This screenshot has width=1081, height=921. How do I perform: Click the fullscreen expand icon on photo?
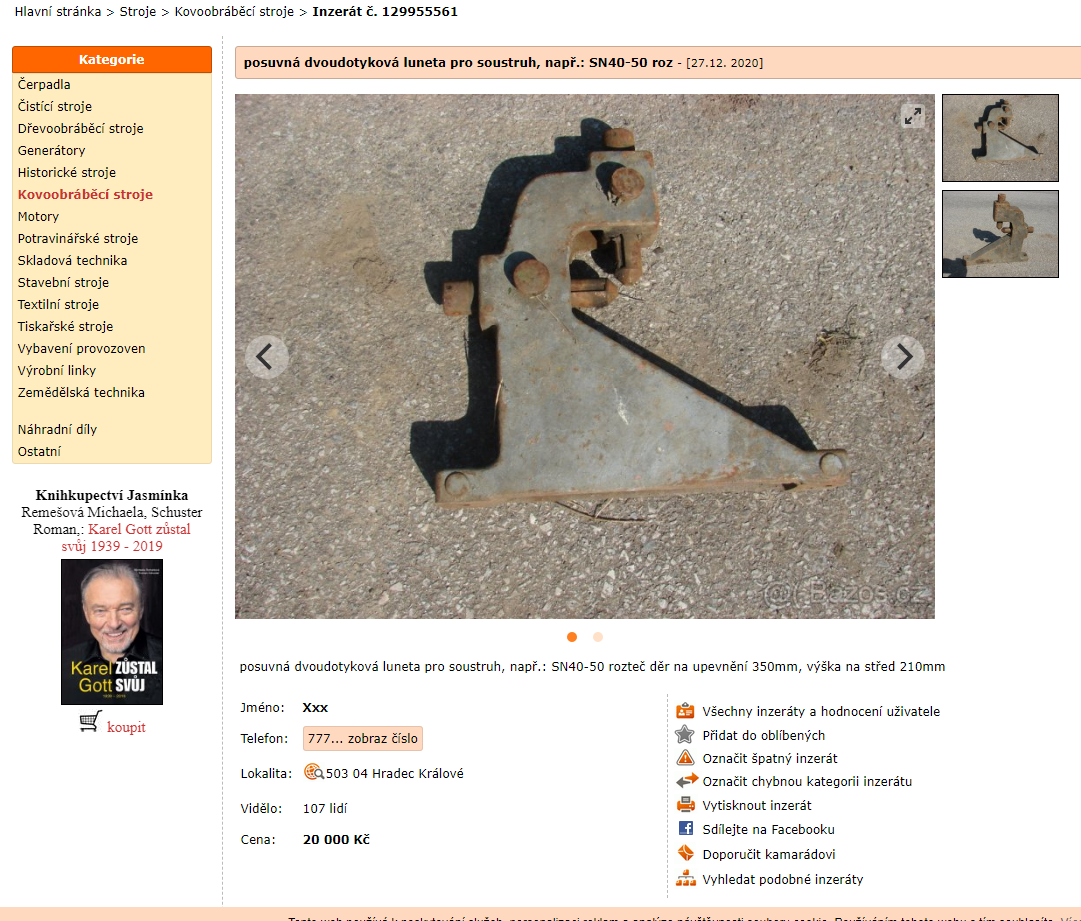[x=912, y=116]
